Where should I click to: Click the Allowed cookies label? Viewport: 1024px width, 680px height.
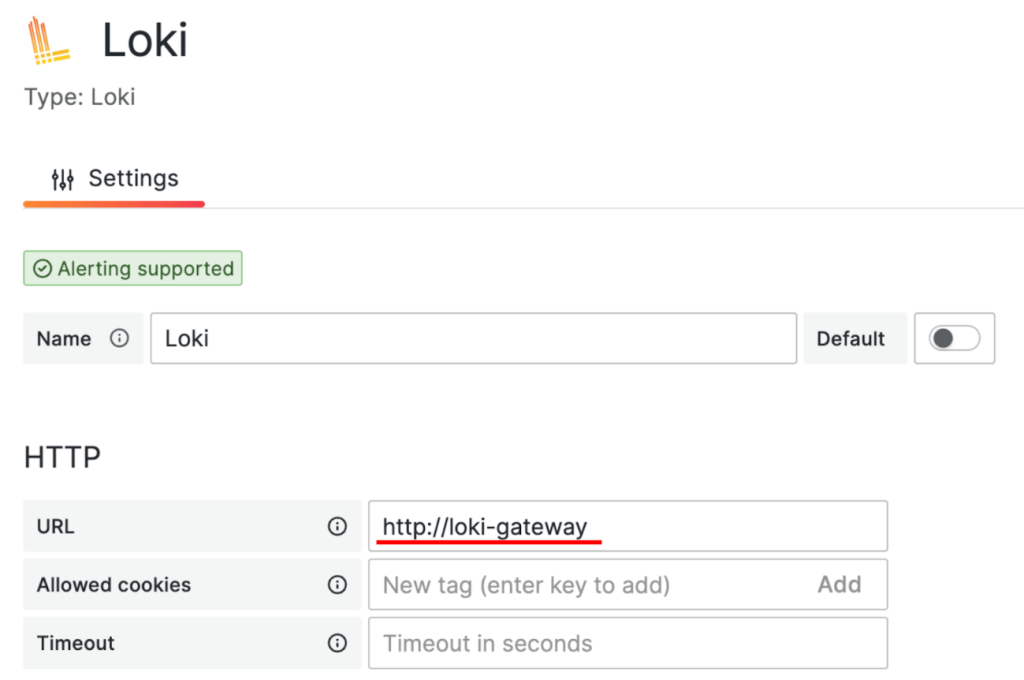click(114, 585)
